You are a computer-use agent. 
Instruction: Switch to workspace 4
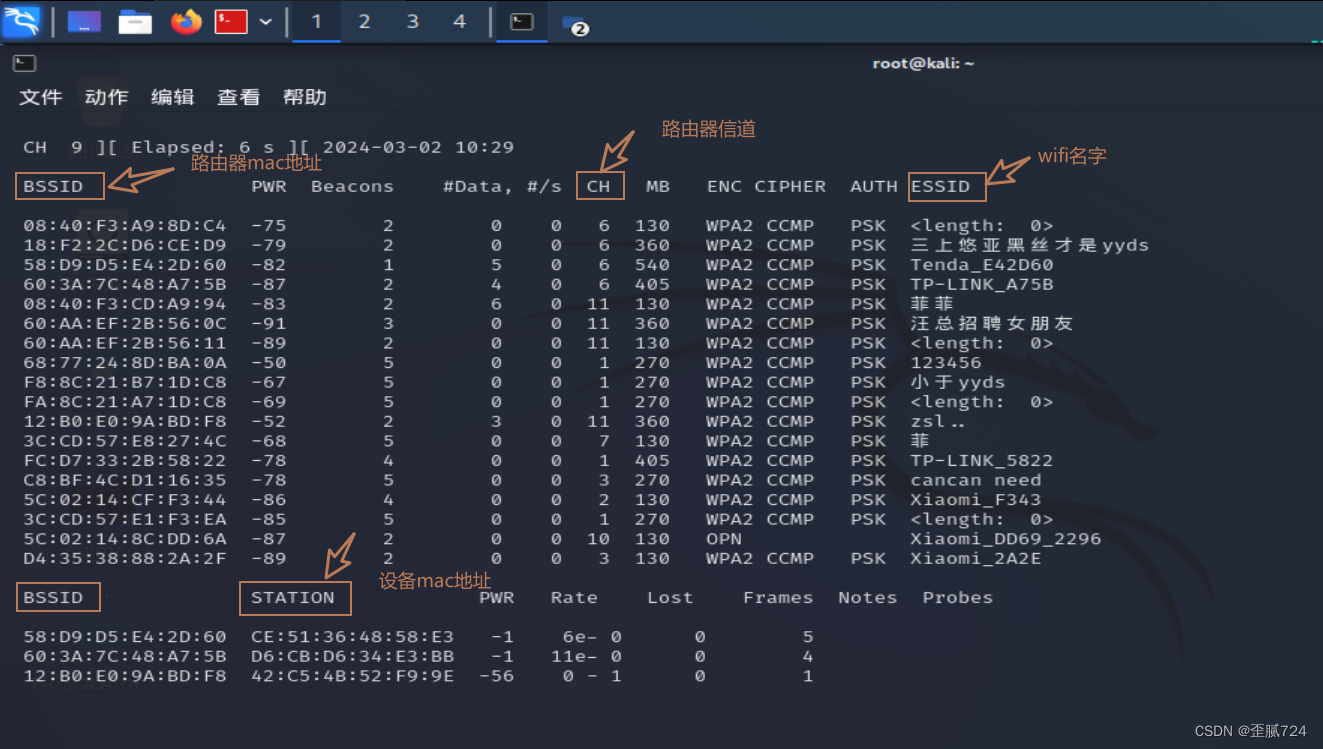coord(459,21)
